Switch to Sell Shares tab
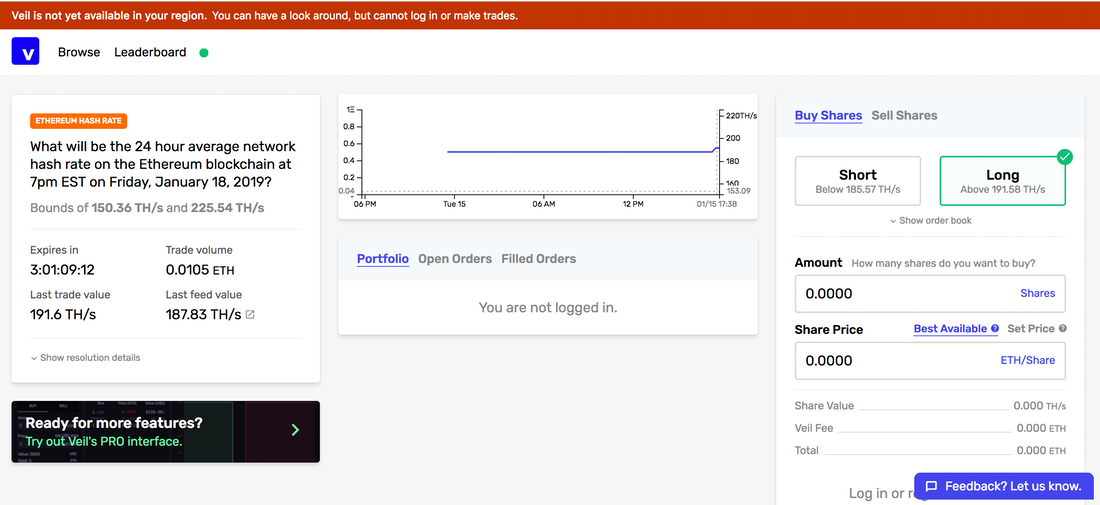1100x505 pixels. click(x=904, y=115)
